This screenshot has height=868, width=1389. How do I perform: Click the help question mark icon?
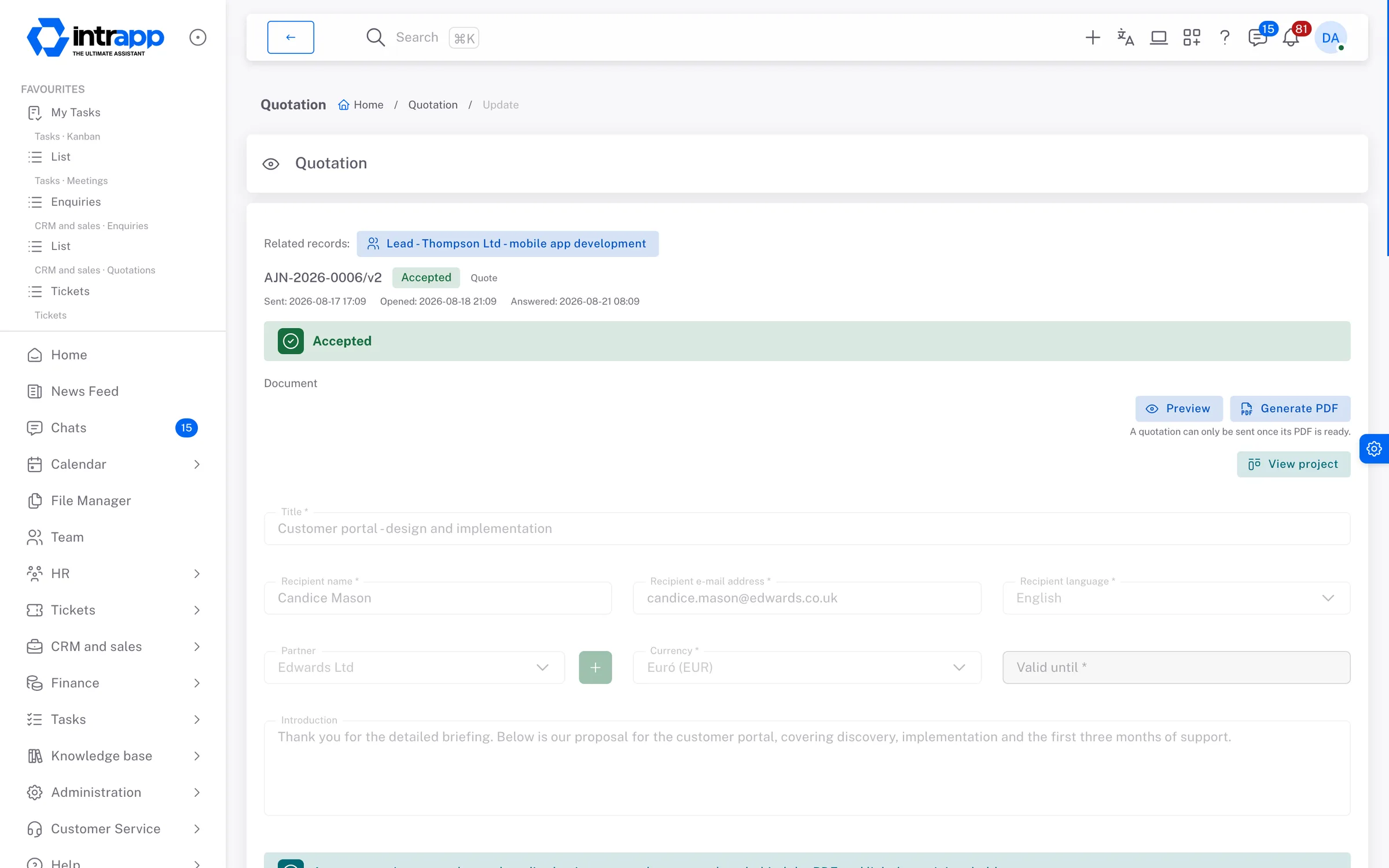tap(1225, 38)
